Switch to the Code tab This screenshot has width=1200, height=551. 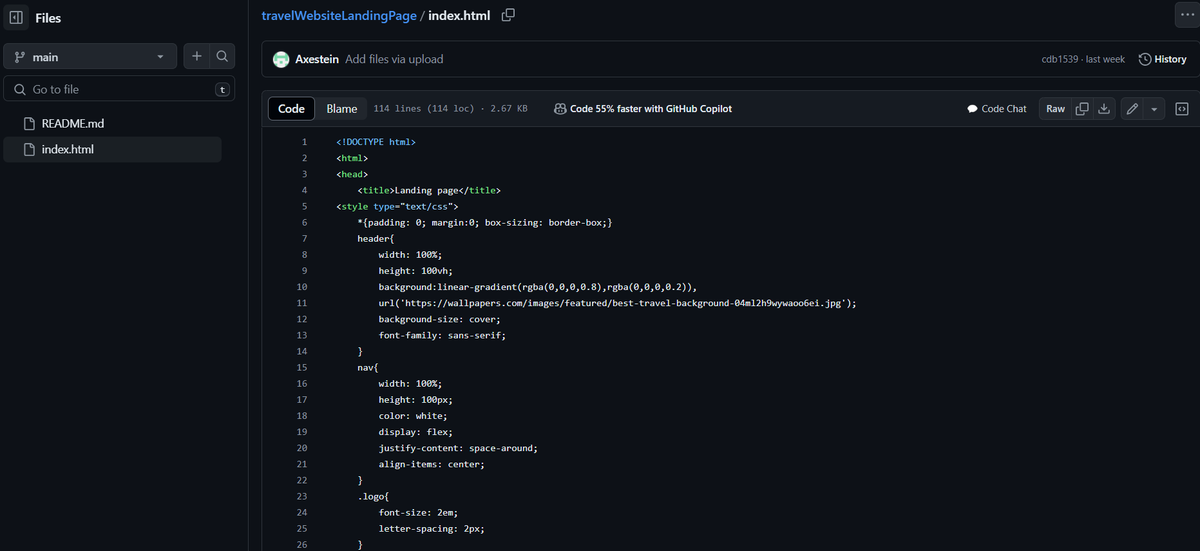(291, 108)
